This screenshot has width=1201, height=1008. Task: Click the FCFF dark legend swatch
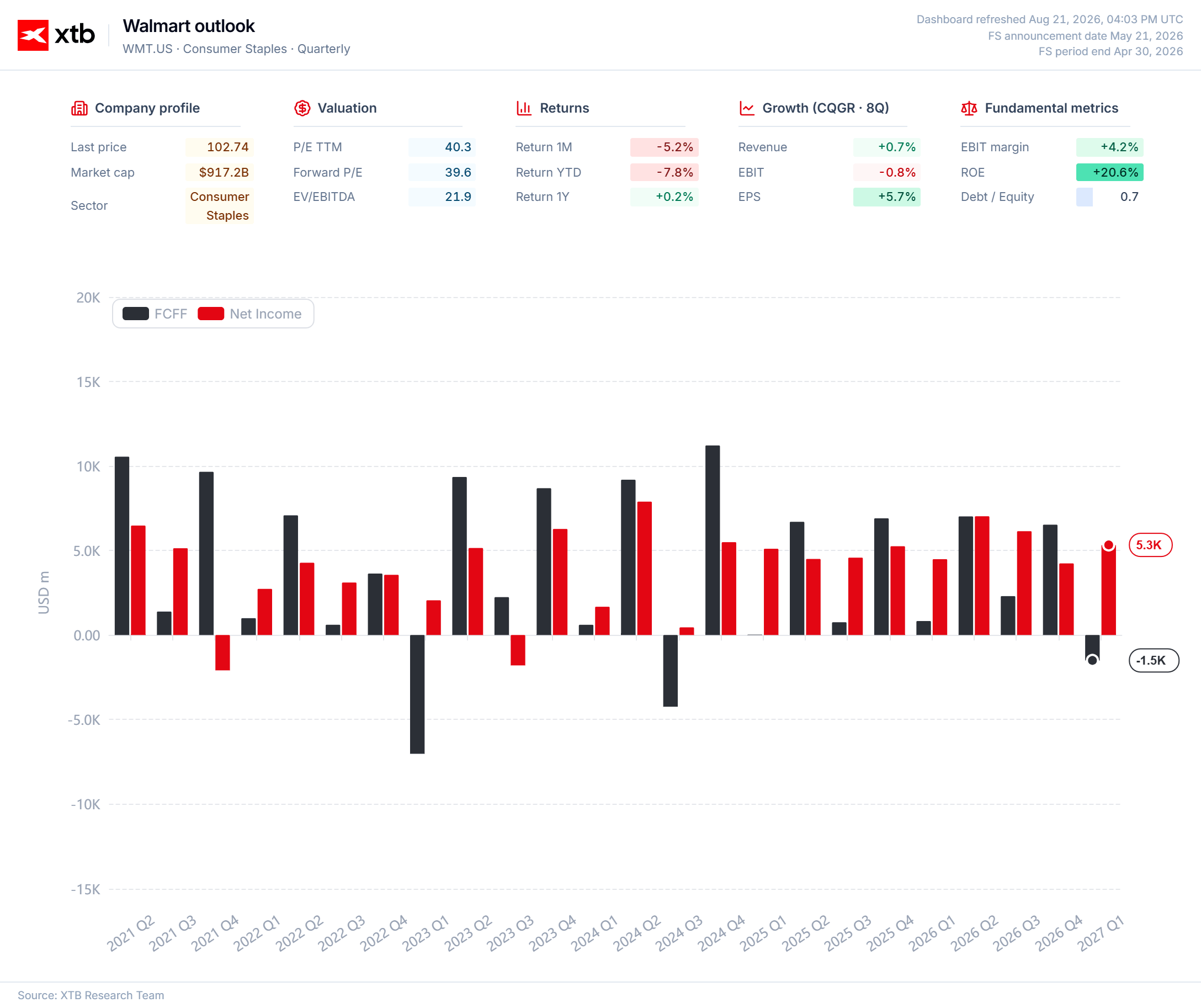pos(136,314)
